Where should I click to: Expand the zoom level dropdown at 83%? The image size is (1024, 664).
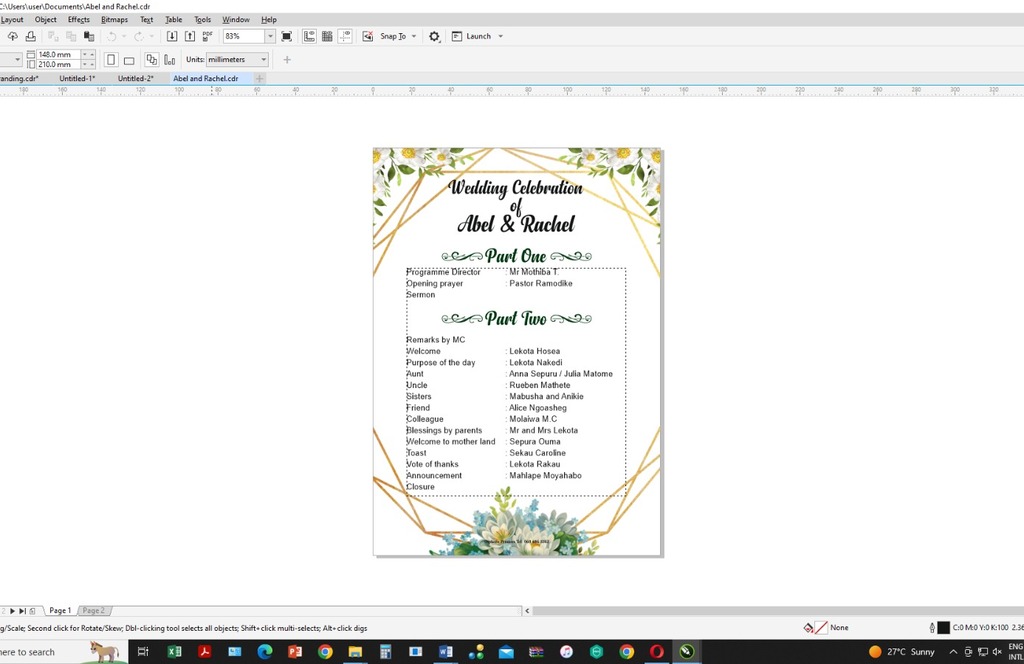270,36
